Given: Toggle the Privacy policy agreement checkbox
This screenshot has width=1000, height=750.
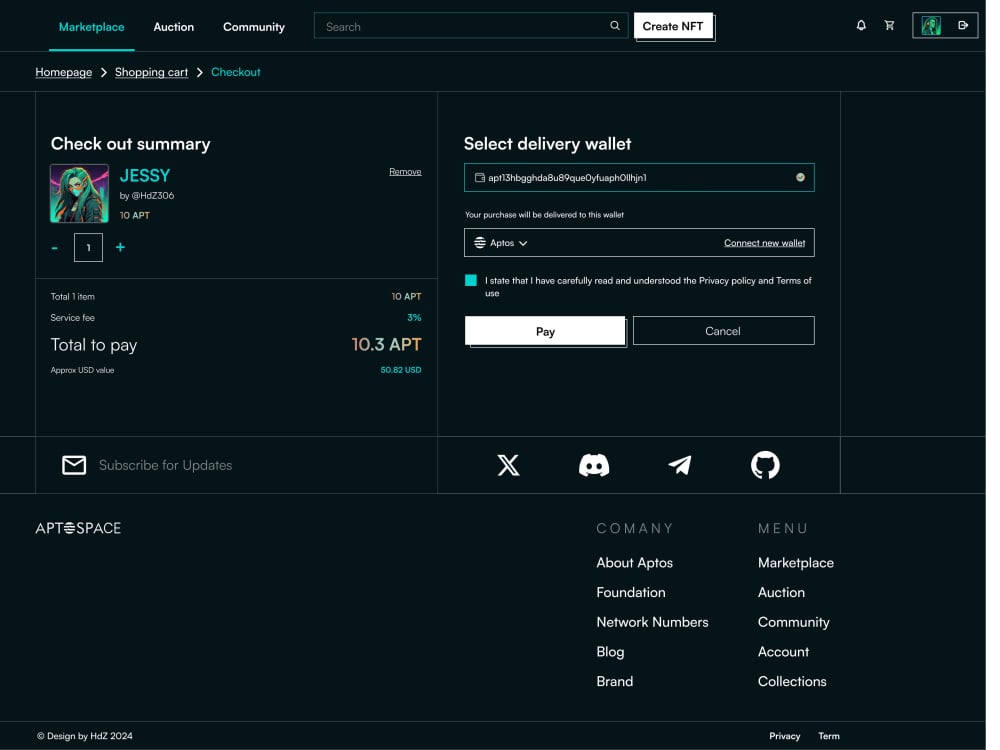Looking at the screenshot, I should pyautogui.click(x=471, y=281).
